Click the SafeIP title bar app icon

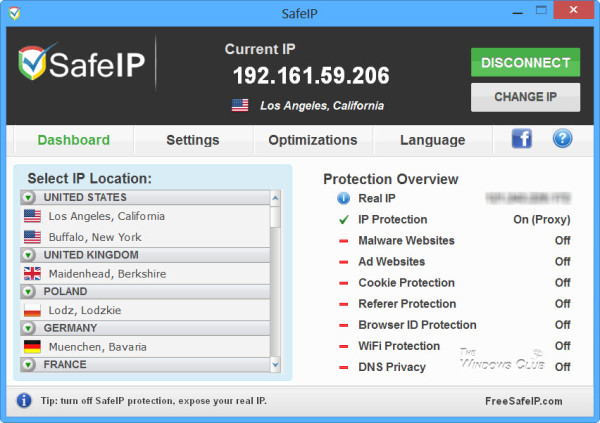15,13
